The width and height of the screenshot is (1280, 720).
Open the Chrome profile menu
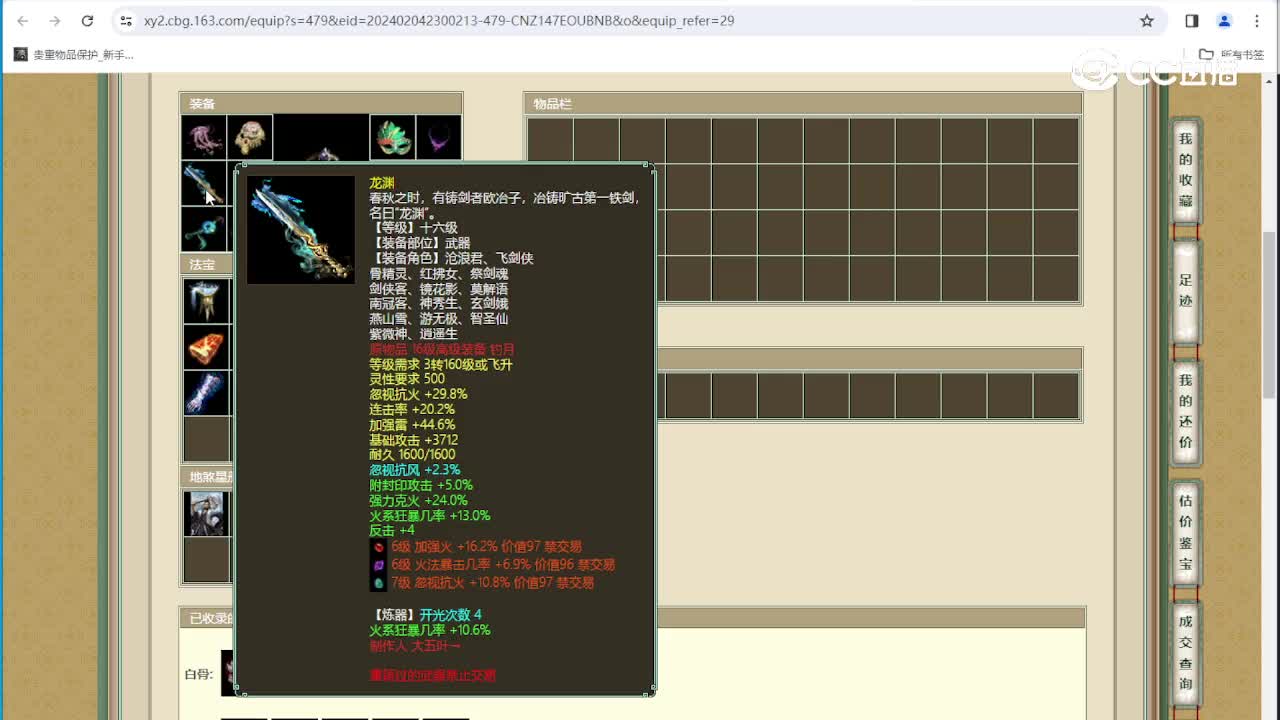click(x=1224, y=20)
